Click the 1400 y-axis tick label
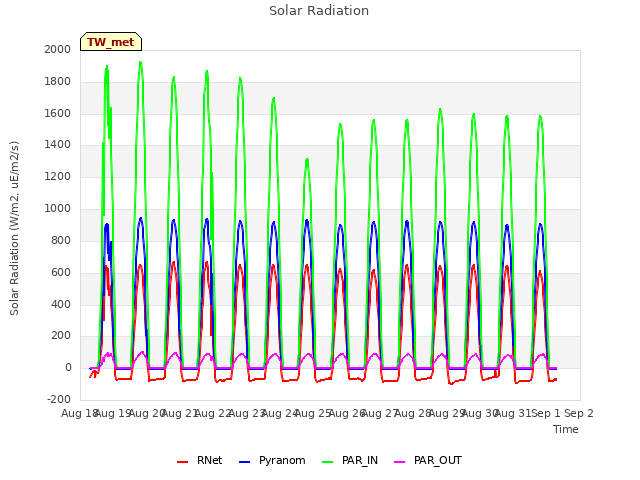The height and width of the screenshot is (480, 640). click(58, 145)
